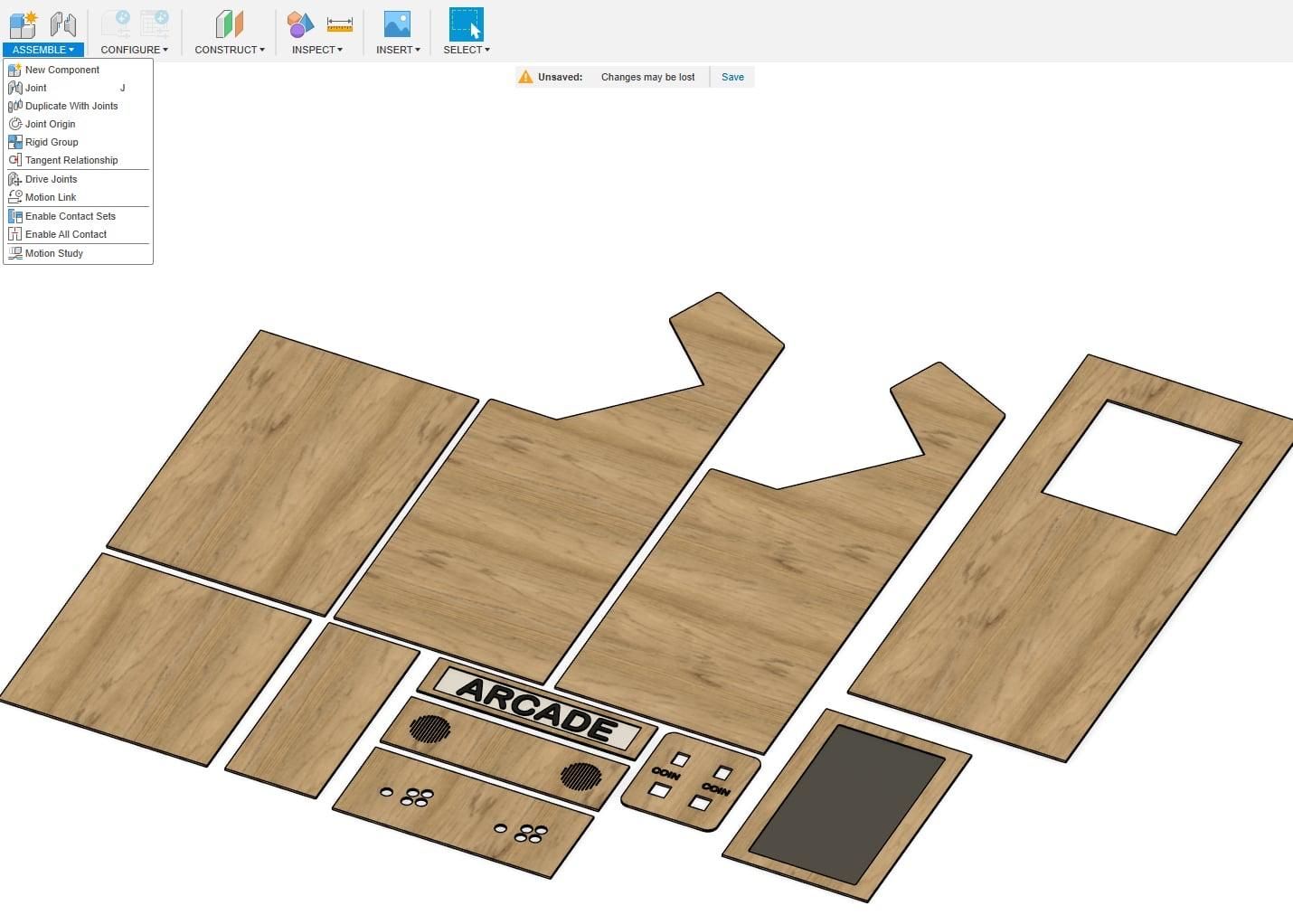The width and height of the screenshot is (1293, 924).
Task: Click the unsaved warning triangle icon
Action: click(525, 78)
